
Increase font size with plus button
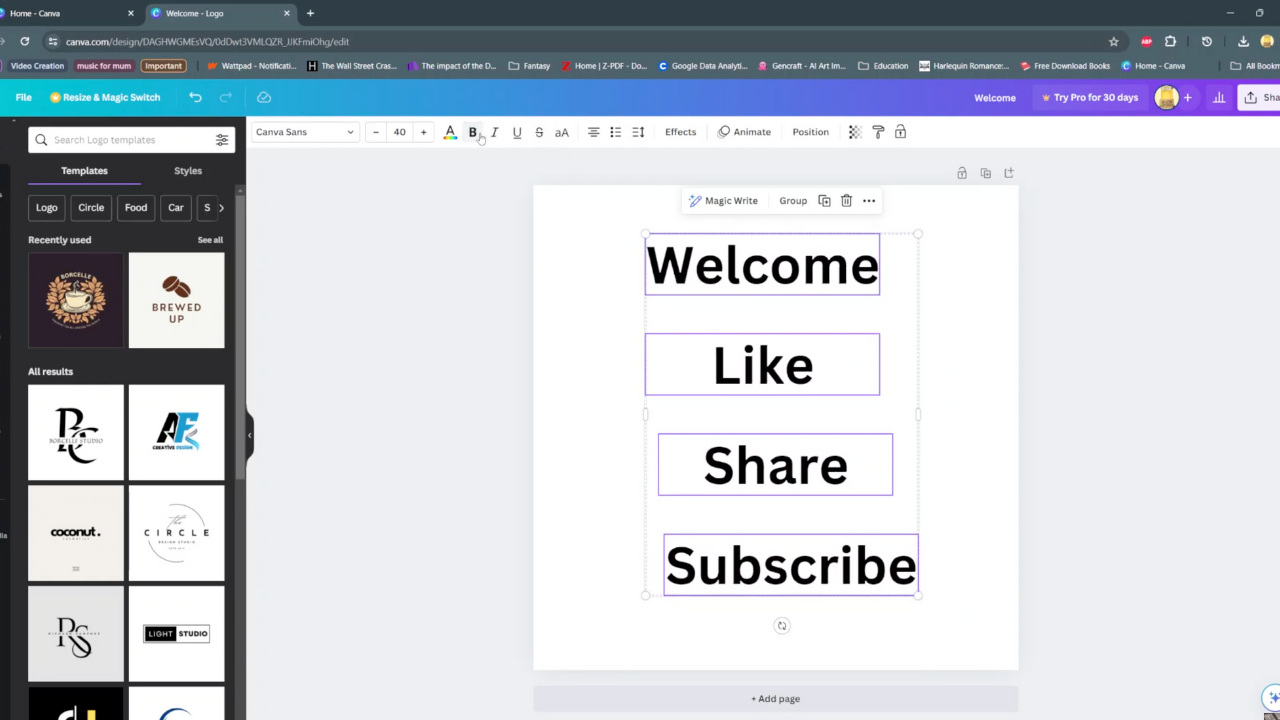[423, 132]
